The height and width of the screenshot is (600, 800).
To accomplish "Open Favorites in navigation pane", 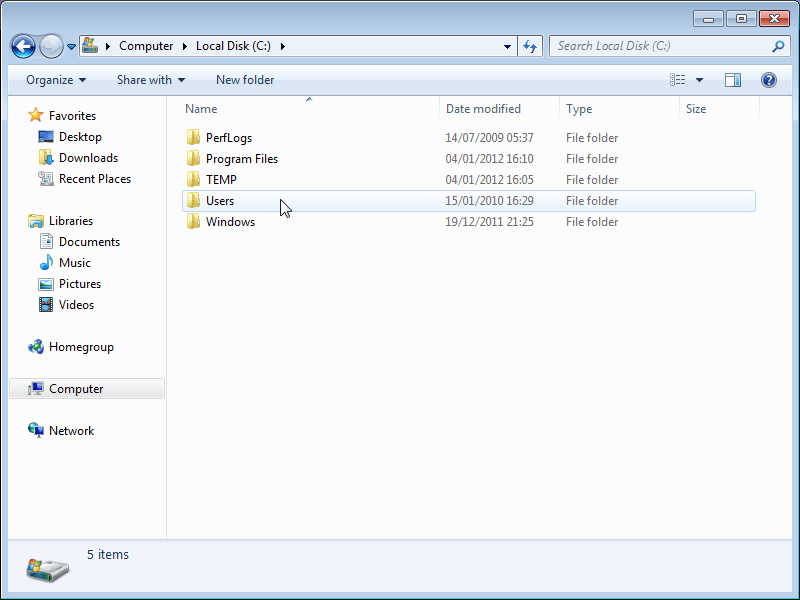I will [72, 116].
